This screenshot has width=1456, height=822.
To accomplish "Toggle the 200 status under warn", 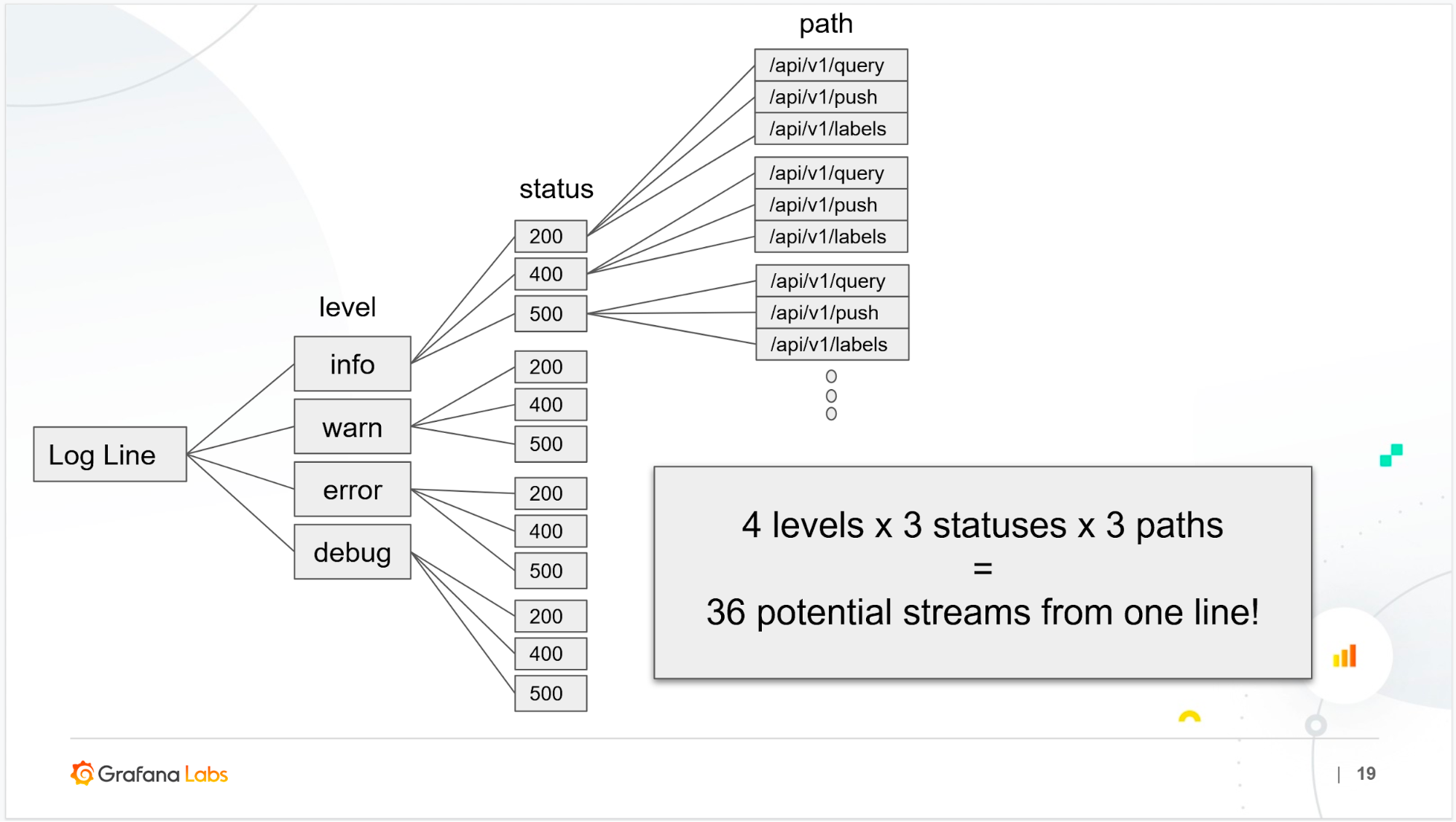I will pos(548,366).
